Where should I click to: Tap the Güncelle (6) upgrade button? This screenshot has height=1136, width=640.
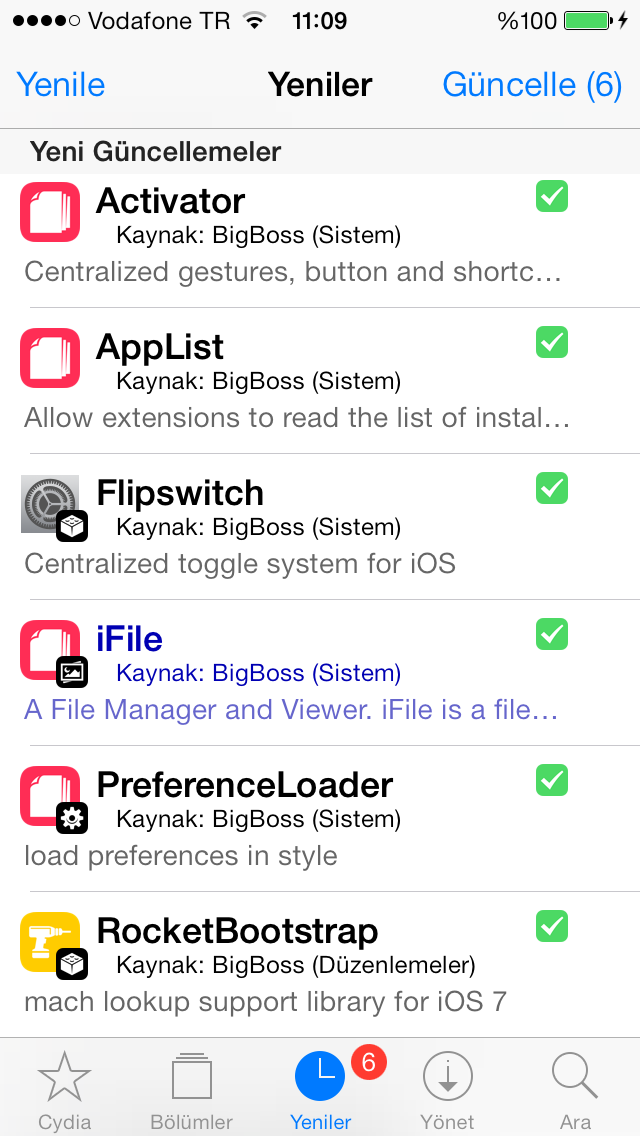point(532,85)
